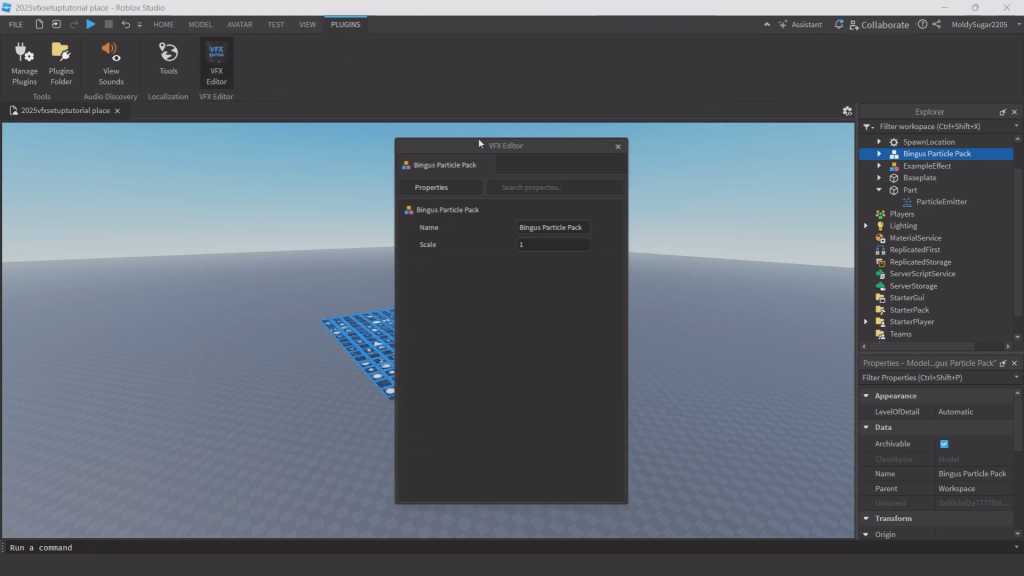Expand ExampleEffect in Explorer
This screenshot has height=576, width=1024.
click(x=879, y=166)
